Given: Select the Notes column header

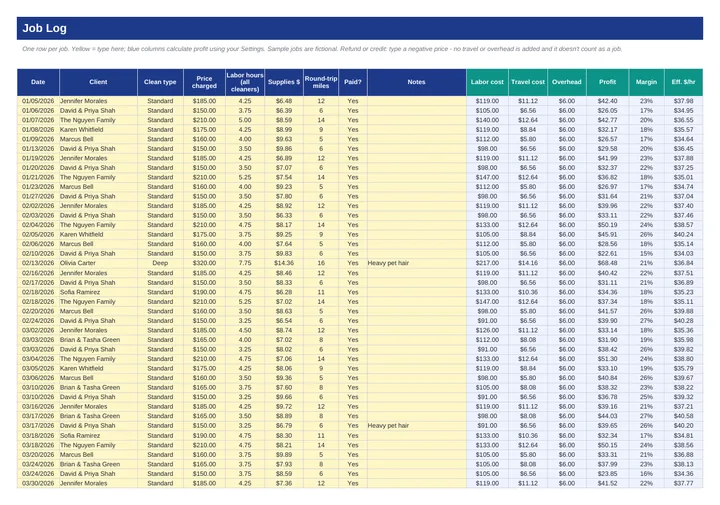Looking at the screenshot, I should (x=416, y=82).
